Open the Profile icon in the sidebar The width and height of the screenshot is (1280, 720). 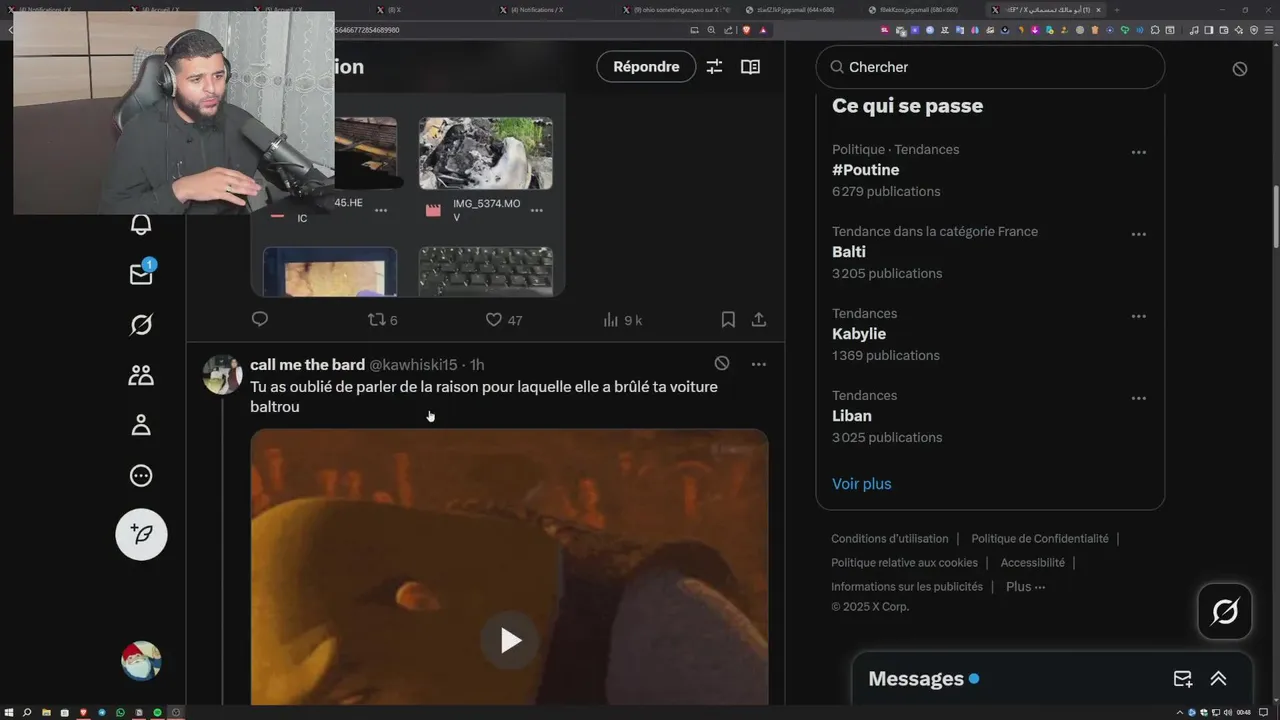141,425
